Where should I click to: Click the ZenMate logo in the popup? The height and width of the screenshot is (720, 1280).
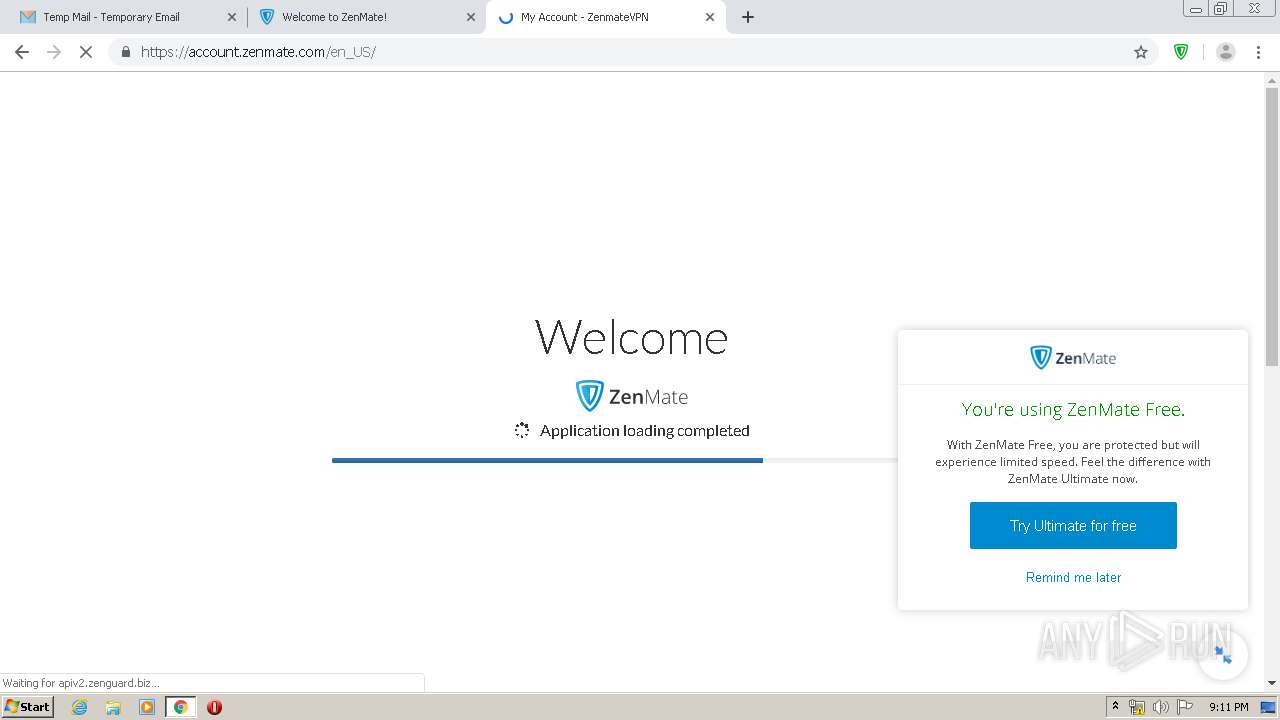1073,358
